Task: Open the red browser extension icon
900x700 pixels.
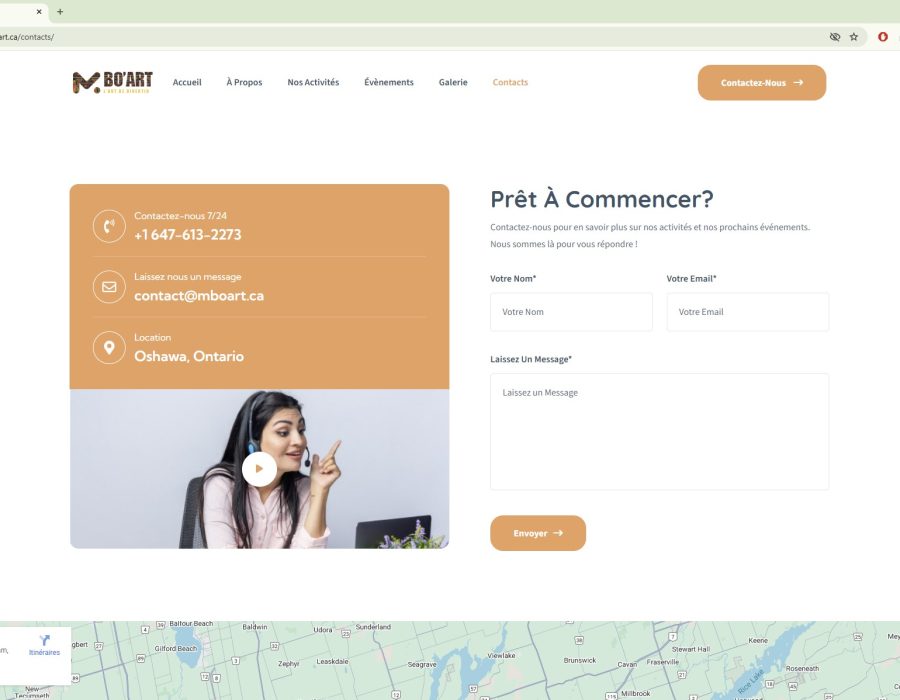Action: 883,37
